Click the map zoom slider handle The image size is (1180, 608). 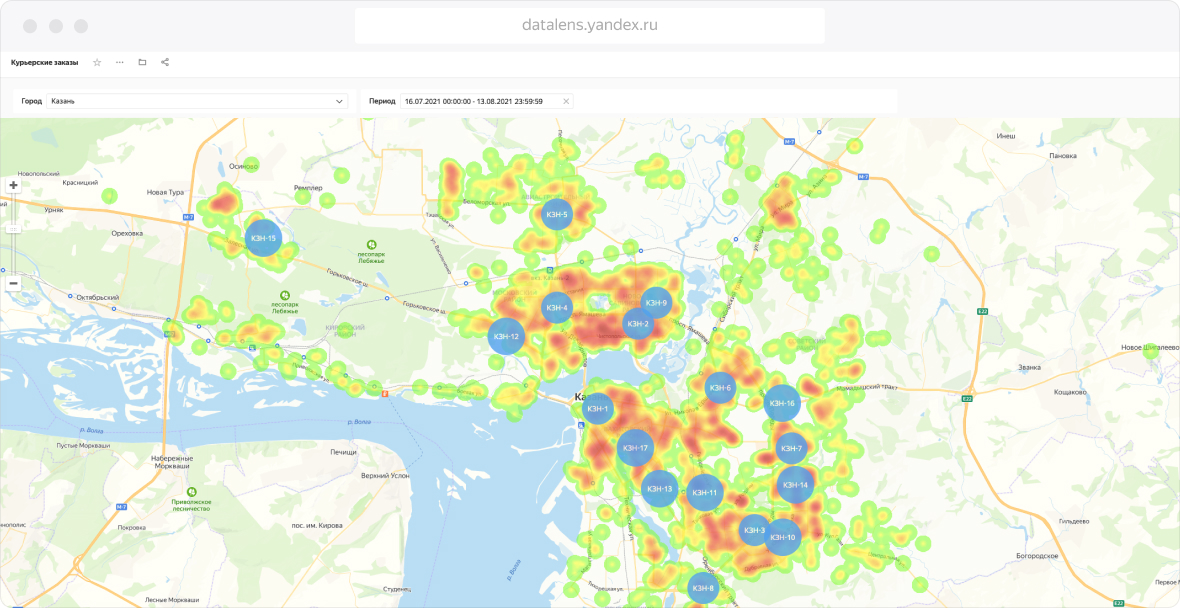[x=13, y=228]
